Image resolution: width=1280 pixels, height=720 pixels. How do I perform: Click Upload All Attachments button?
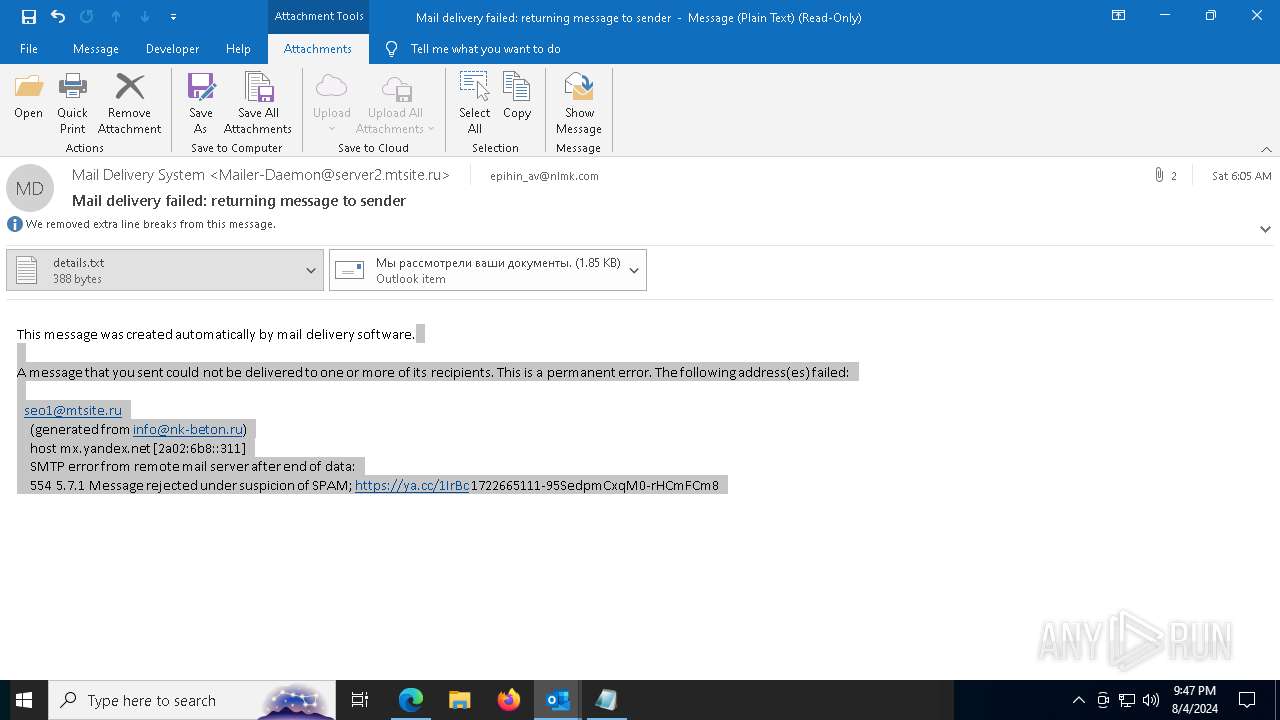pos(395,103)
